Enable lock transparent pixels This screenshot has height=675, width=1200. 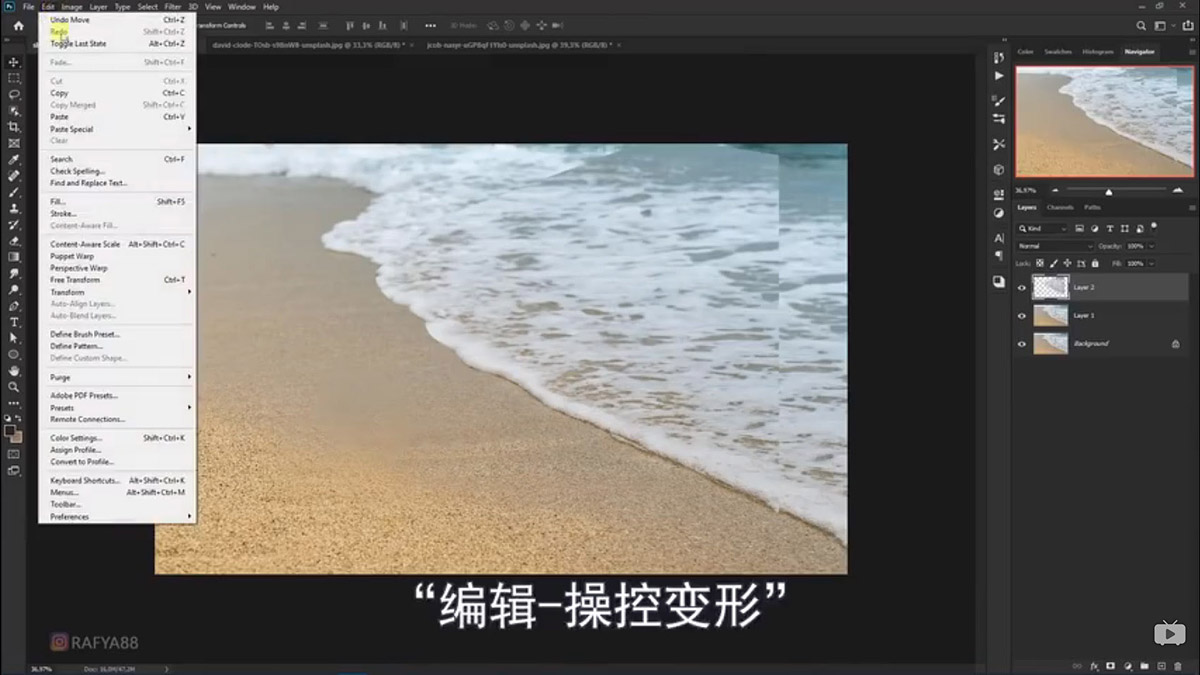pos(1041,263)
